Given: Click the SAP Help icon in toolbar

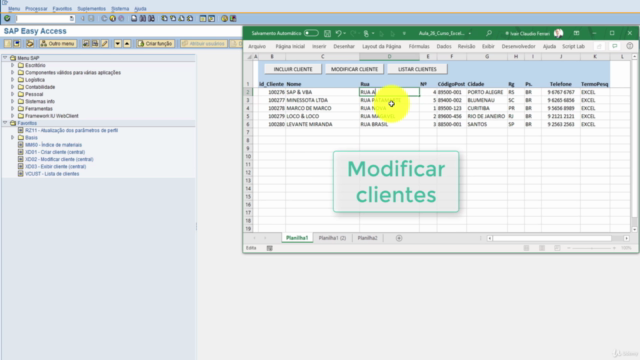Looking at the screenshot, I should [x=224, y=18].
